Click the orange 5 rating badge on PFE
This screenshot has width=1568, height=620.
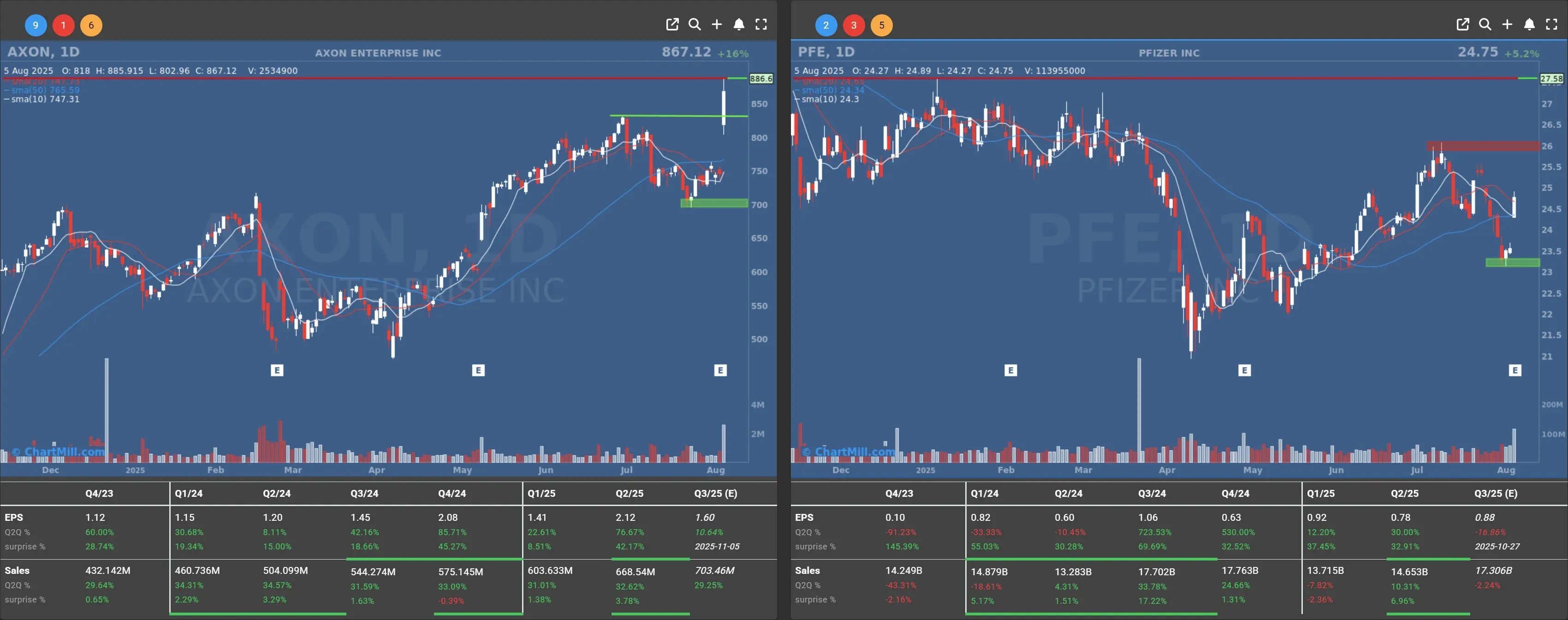882,25
